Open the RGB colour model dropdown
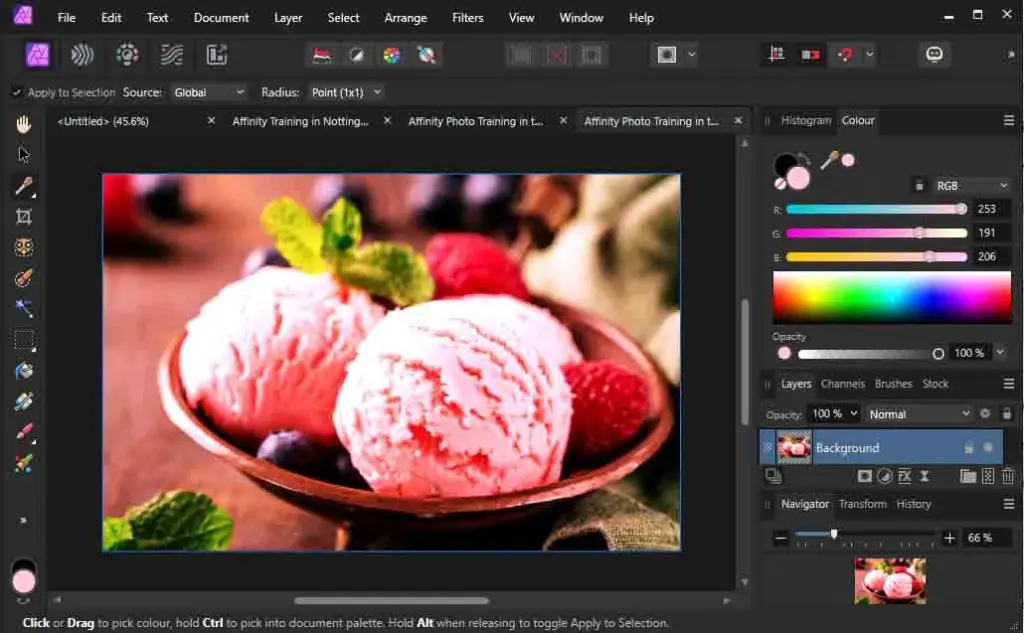This screenshot has height=633, width=1024. (971, 186)
